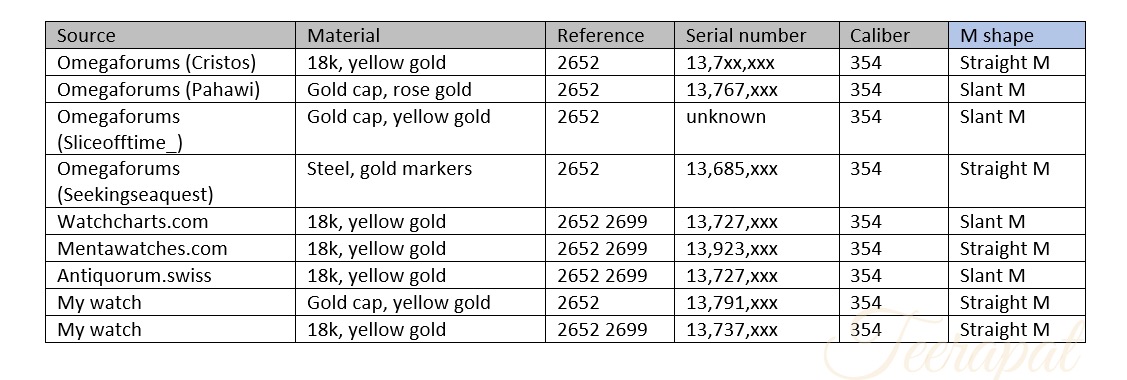This screenshot has height=380, width=1127.
Task: Select the Omegaforums (Pahawi) source cell
Action: (x=170, y=89)
